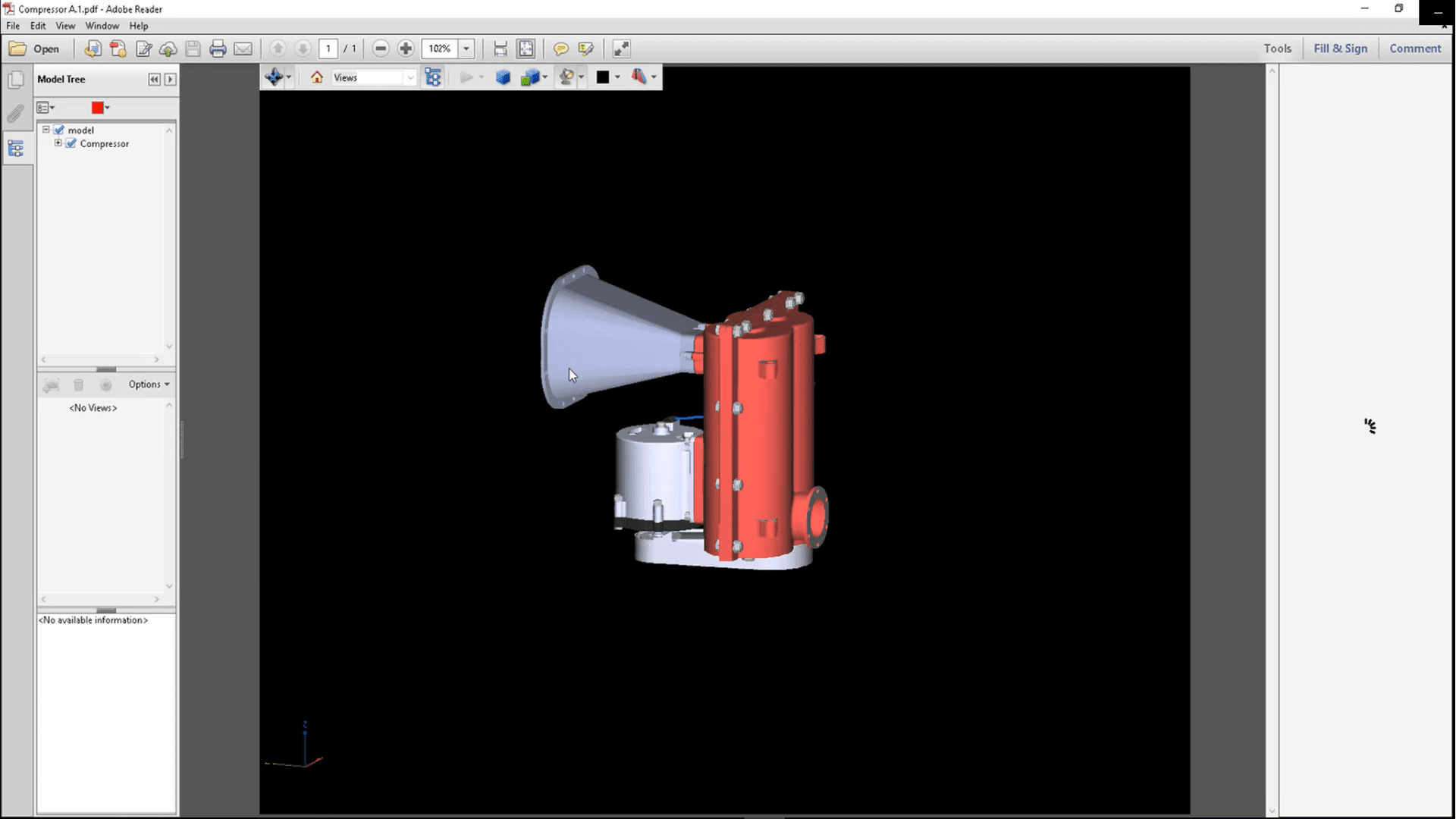Open the Model Render Mode cube icon

click(x=530, y=77)
